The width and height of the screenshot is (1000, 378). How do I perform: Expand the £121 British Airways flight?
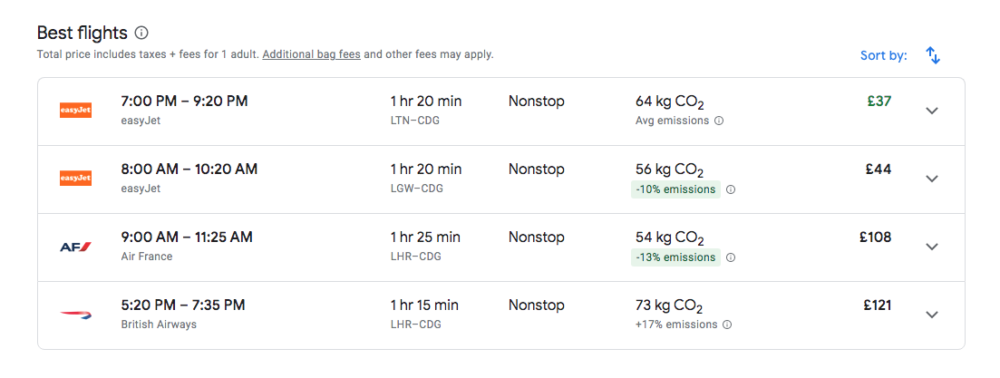[x=932, y=315]
